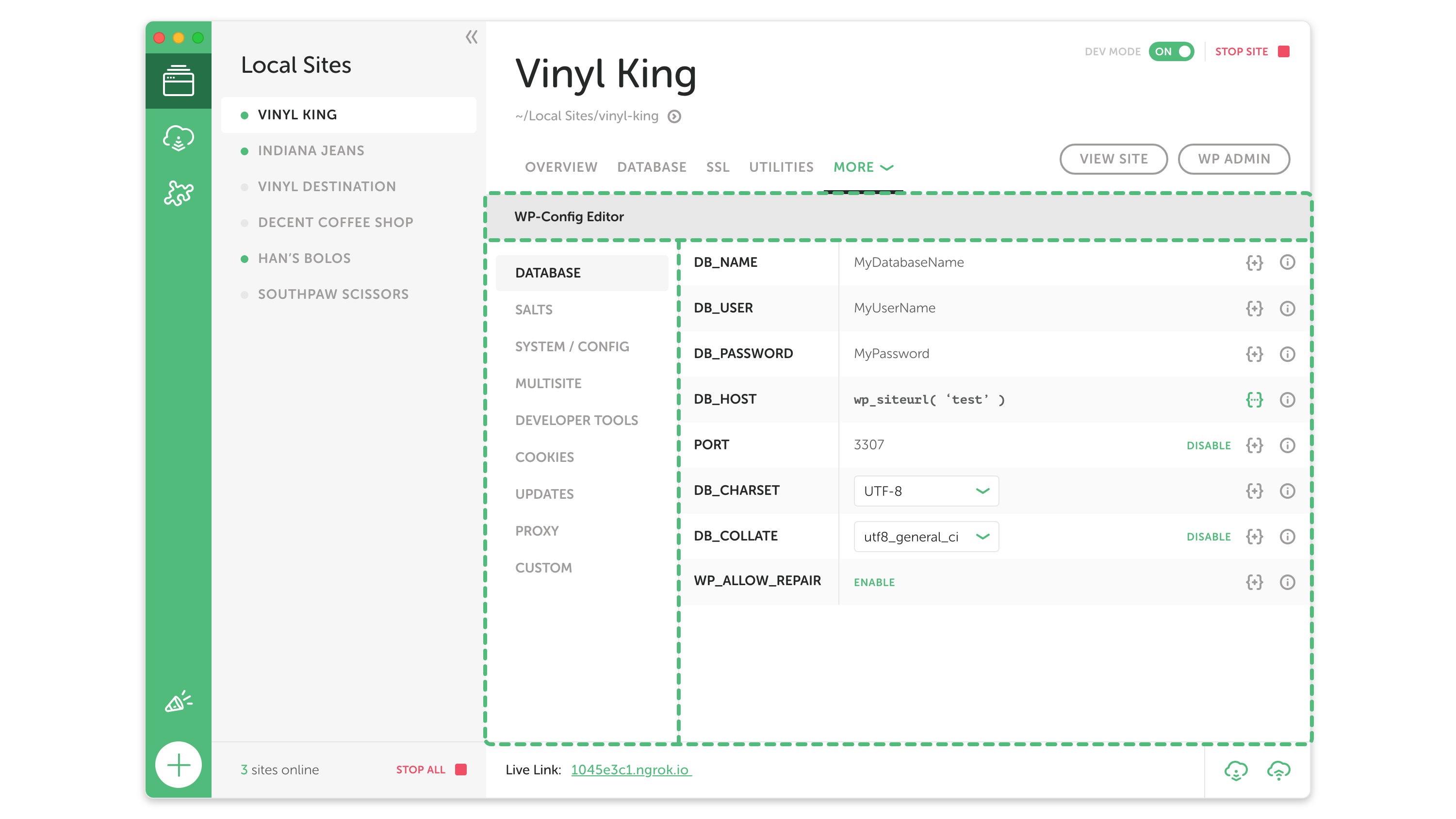Image resolution: width=1456 pixels, height=819 pixels.
Task: Select the Indiana Jeans site
Action: tap(311, 150)
